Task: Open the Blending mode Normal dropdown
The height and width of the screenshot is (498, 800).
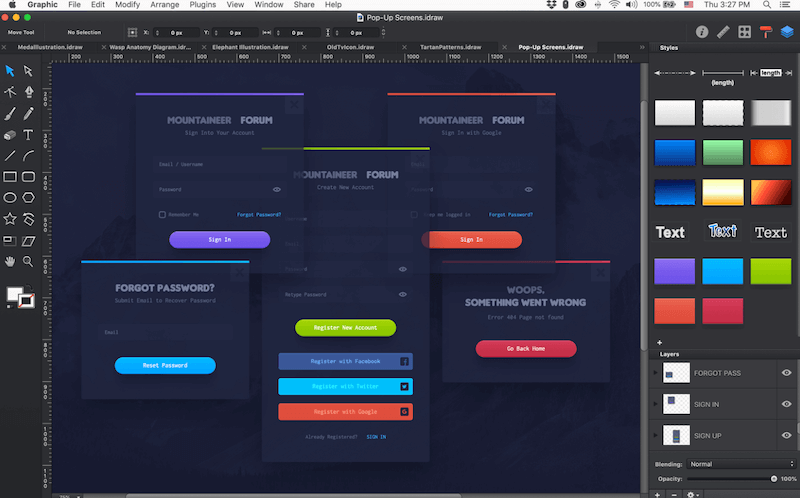Action: coord(741,464)
